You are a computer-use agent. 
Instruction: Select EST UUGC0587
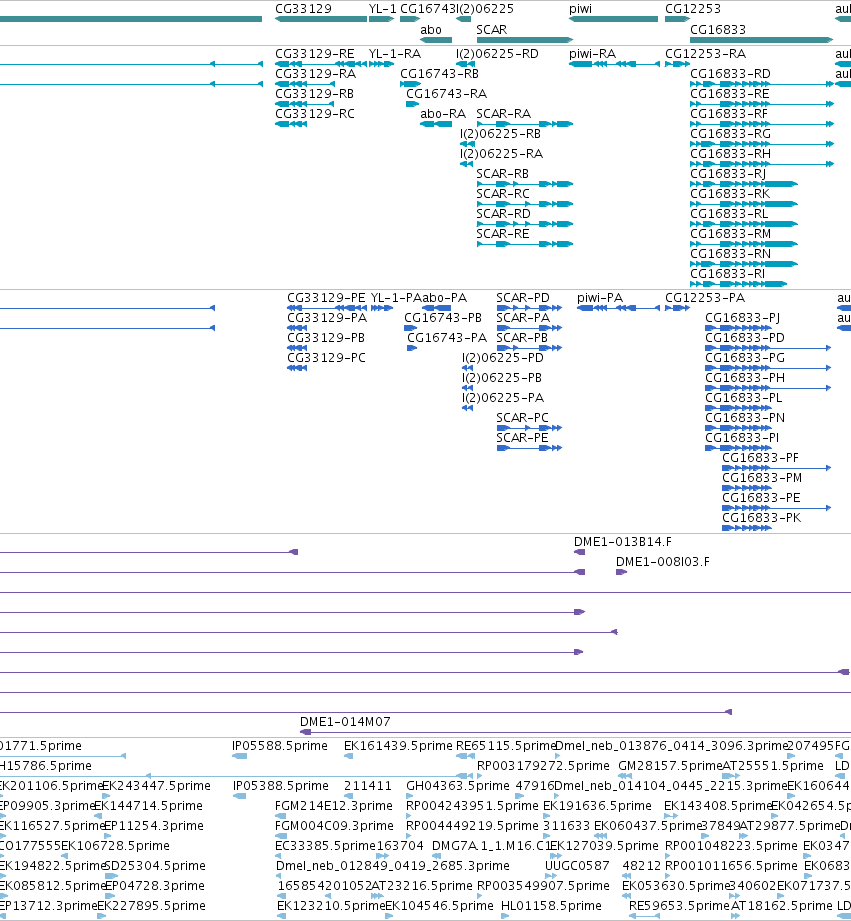tap(577, 866)
